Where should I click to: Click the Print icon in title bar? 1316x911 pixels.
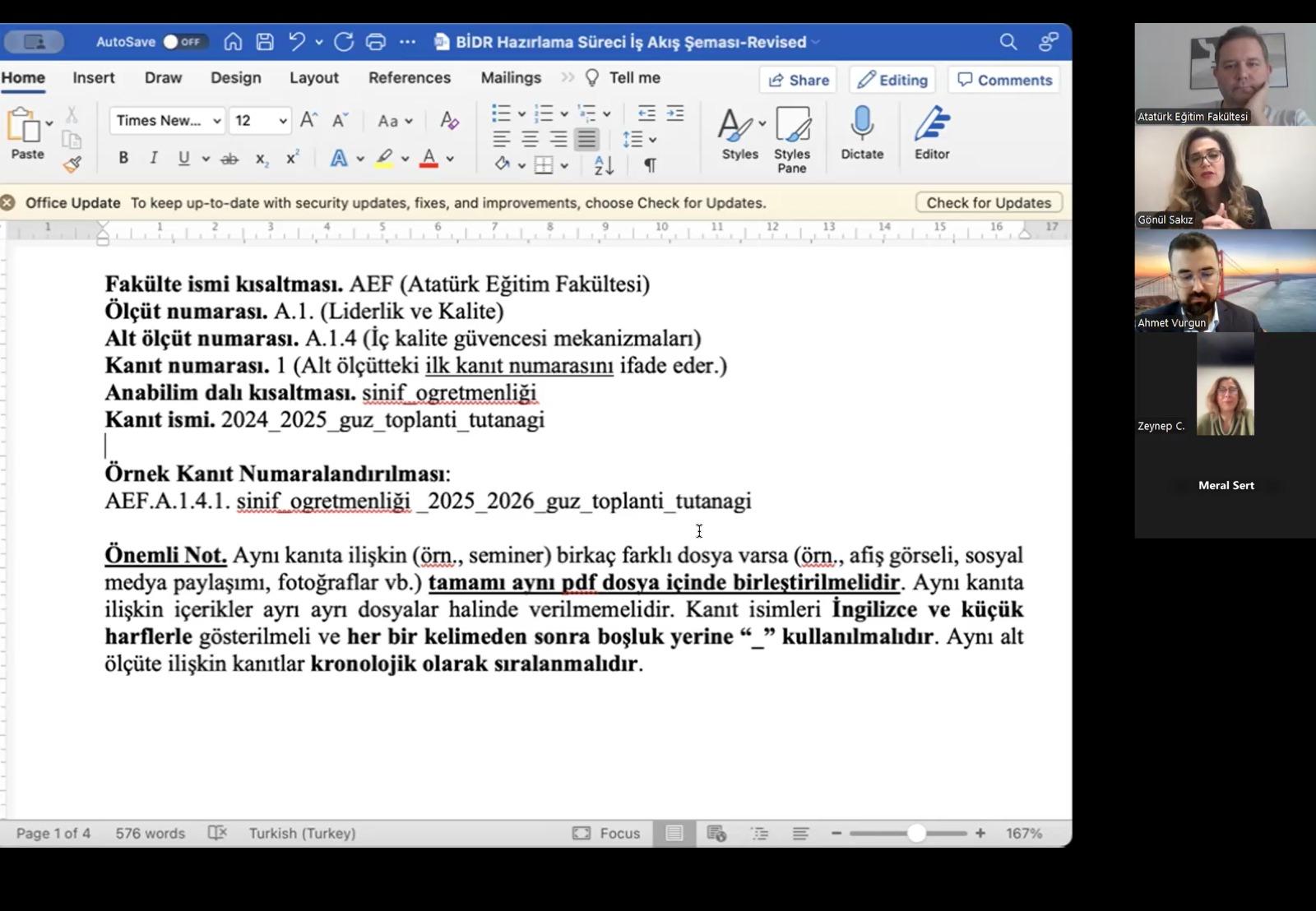pyautogui.click(x=375, y=42)
